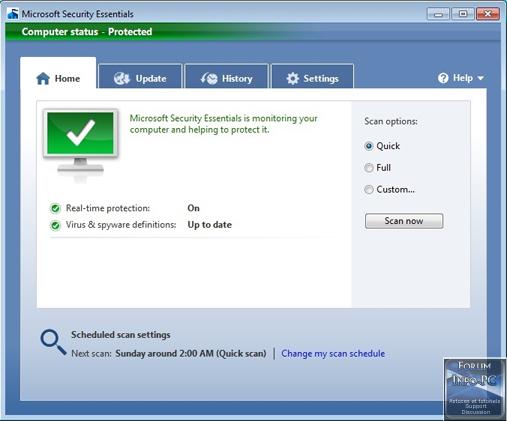Click the 'Computer status - Protected' banner text
Viewport: 507px width, 421px height.
[87, 32]
